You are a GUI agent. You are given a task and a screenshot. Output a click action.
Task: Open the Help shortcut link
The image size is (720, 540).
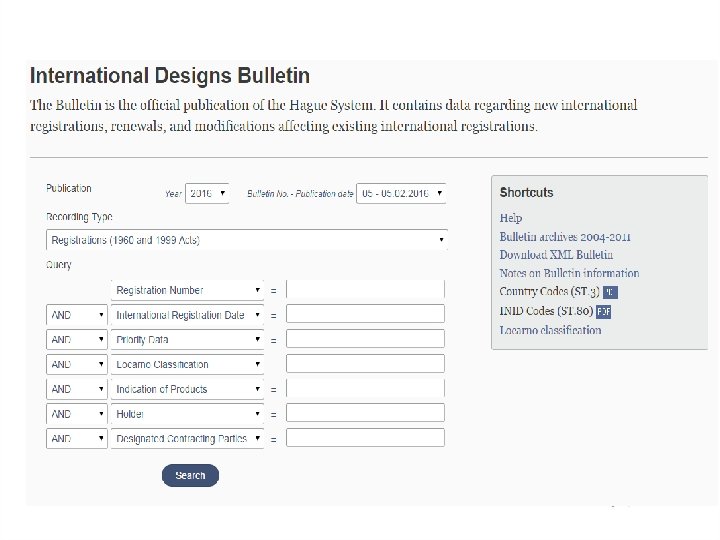(x=511, y=218)
